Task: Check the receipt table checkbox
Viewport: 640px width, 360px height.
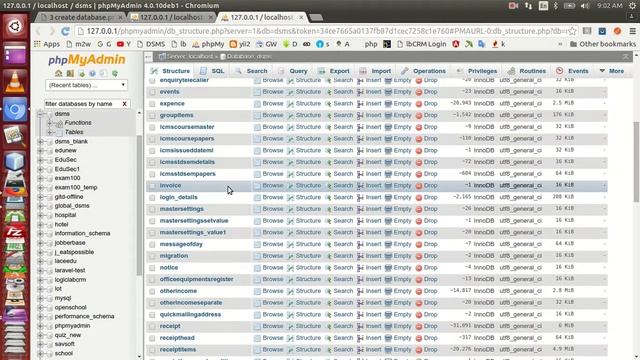Action: click(152, 327)
